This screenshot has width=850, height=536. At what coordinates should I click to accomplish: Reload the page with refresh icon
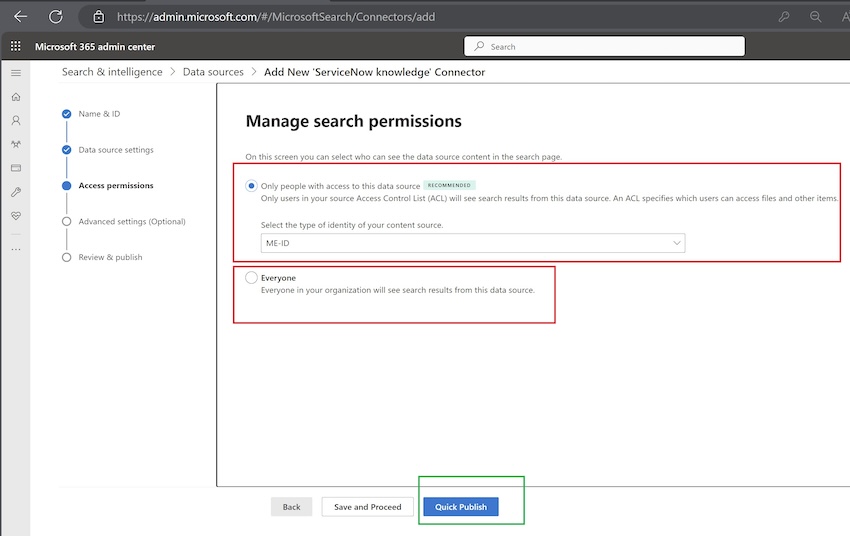[55, 17]
